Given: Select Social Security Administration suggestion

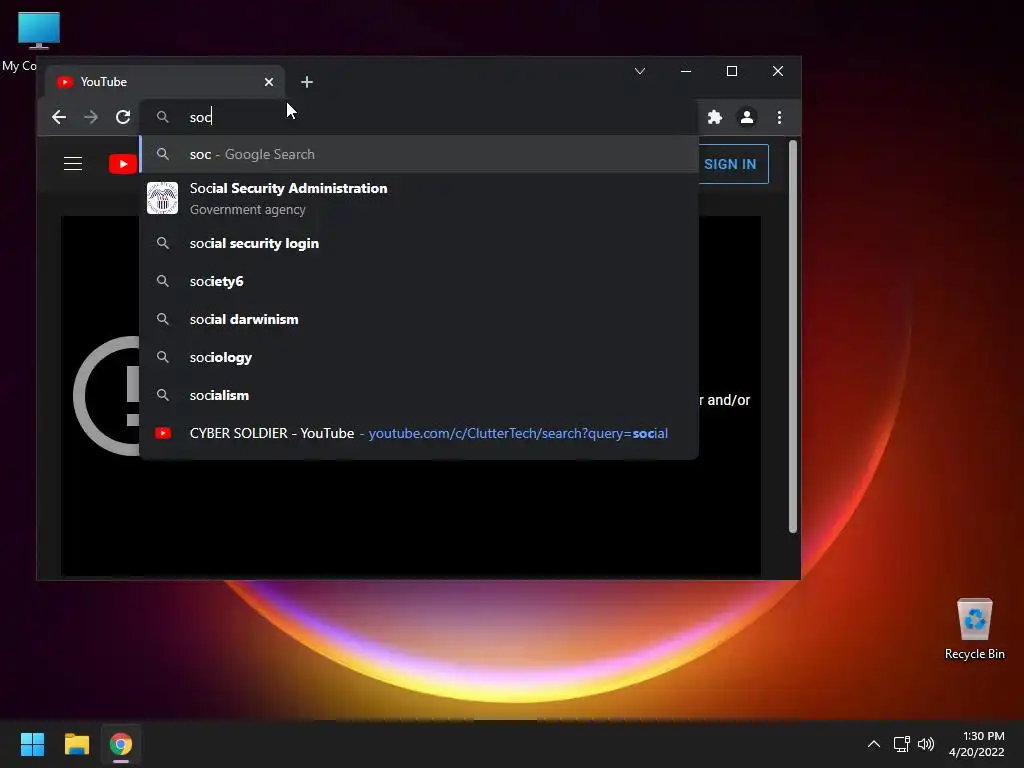Looking at the screenshot, I should [x=419, y=198].
